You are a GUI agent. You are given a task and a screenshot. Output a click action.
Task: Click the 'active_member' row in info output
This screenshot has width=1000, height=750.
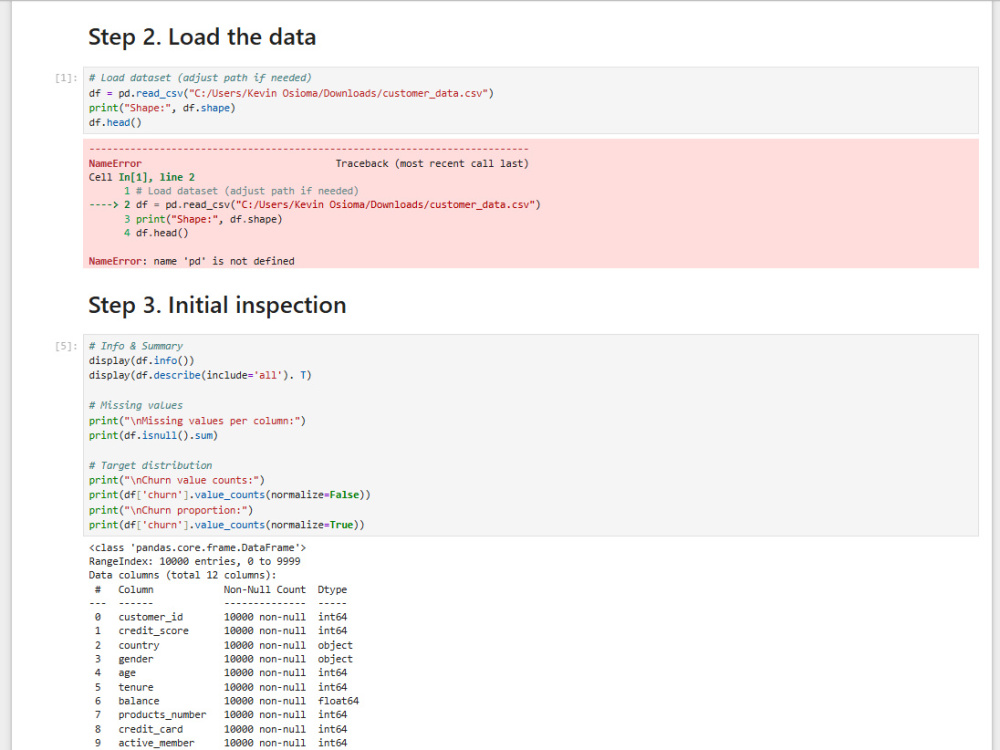coord(221,743)
